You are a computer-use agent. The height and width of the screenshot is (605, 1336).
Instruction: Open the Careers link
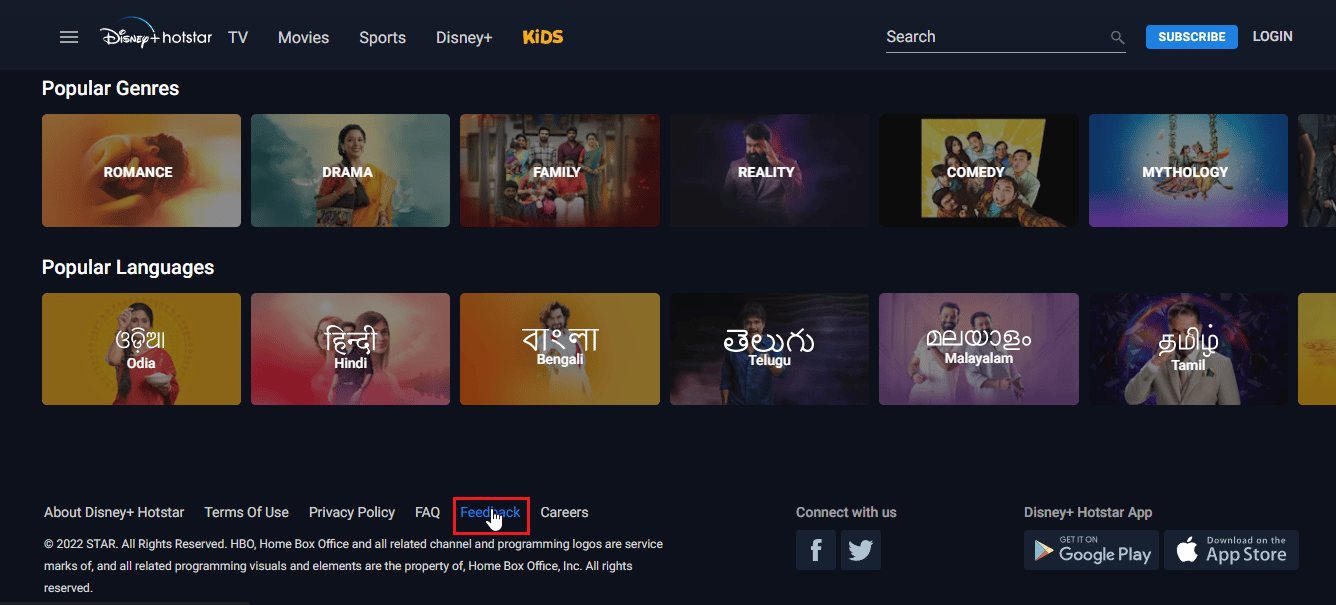[564, 512]
